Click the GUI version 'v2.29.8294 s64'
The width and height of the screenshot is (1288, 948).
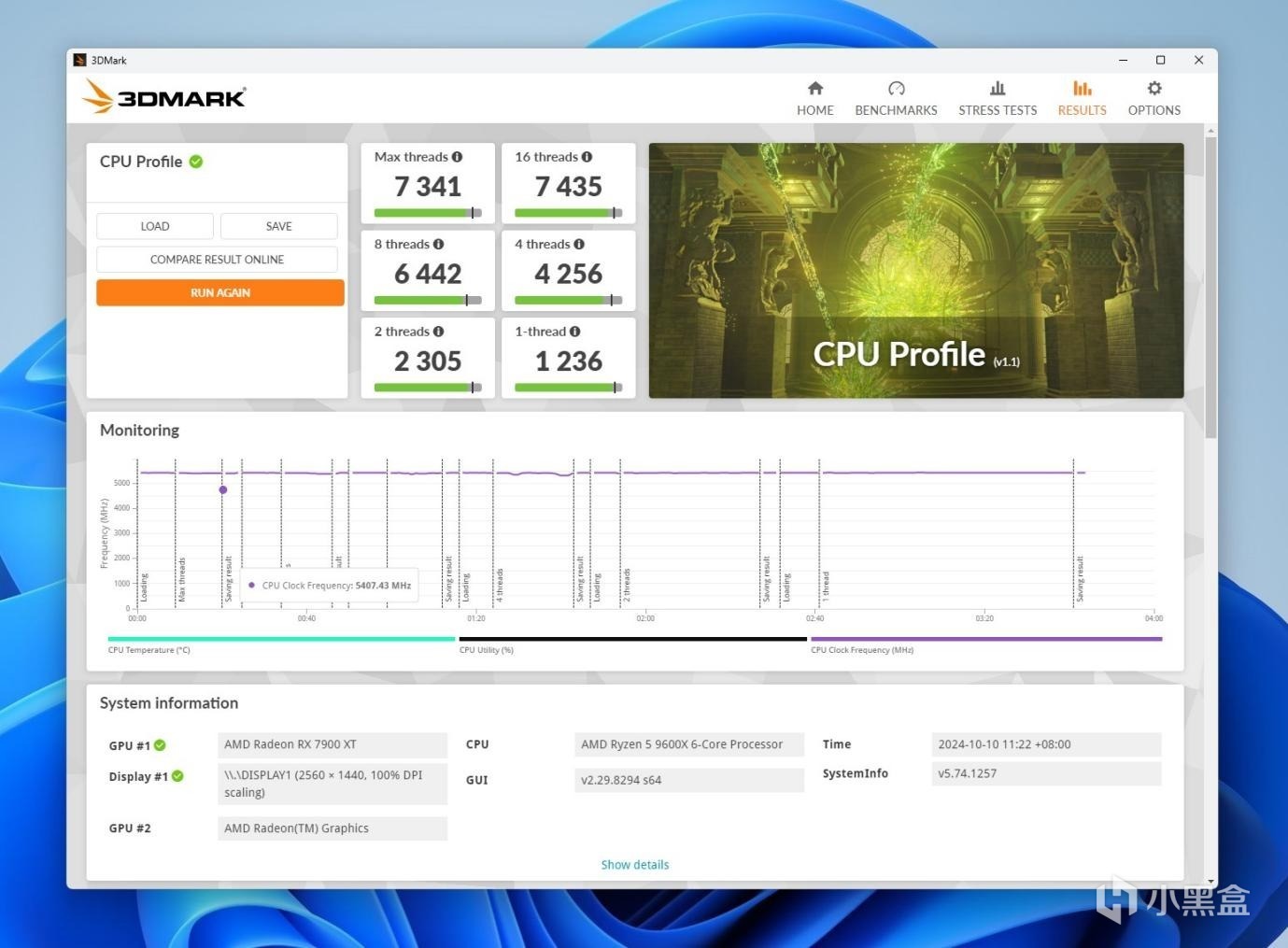point(689,780)
